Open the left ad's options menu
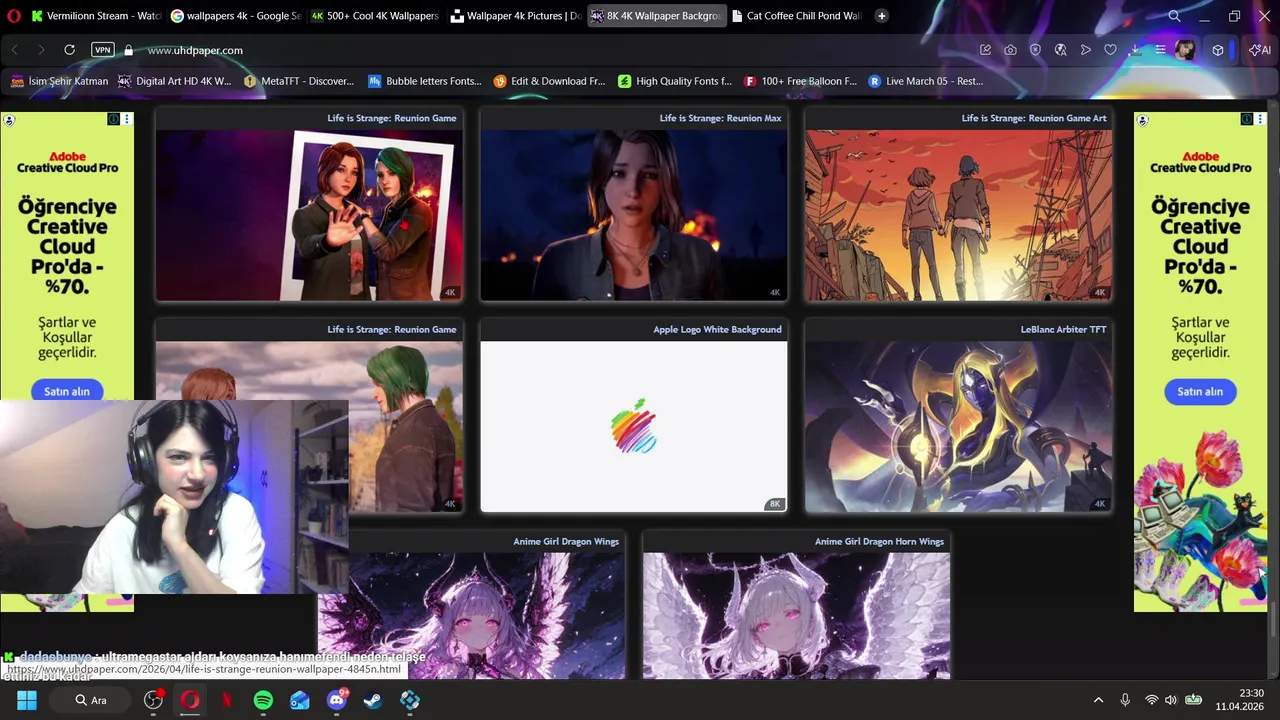The height and width of the screenshot is (720, 1280). (x=126, y=119)
